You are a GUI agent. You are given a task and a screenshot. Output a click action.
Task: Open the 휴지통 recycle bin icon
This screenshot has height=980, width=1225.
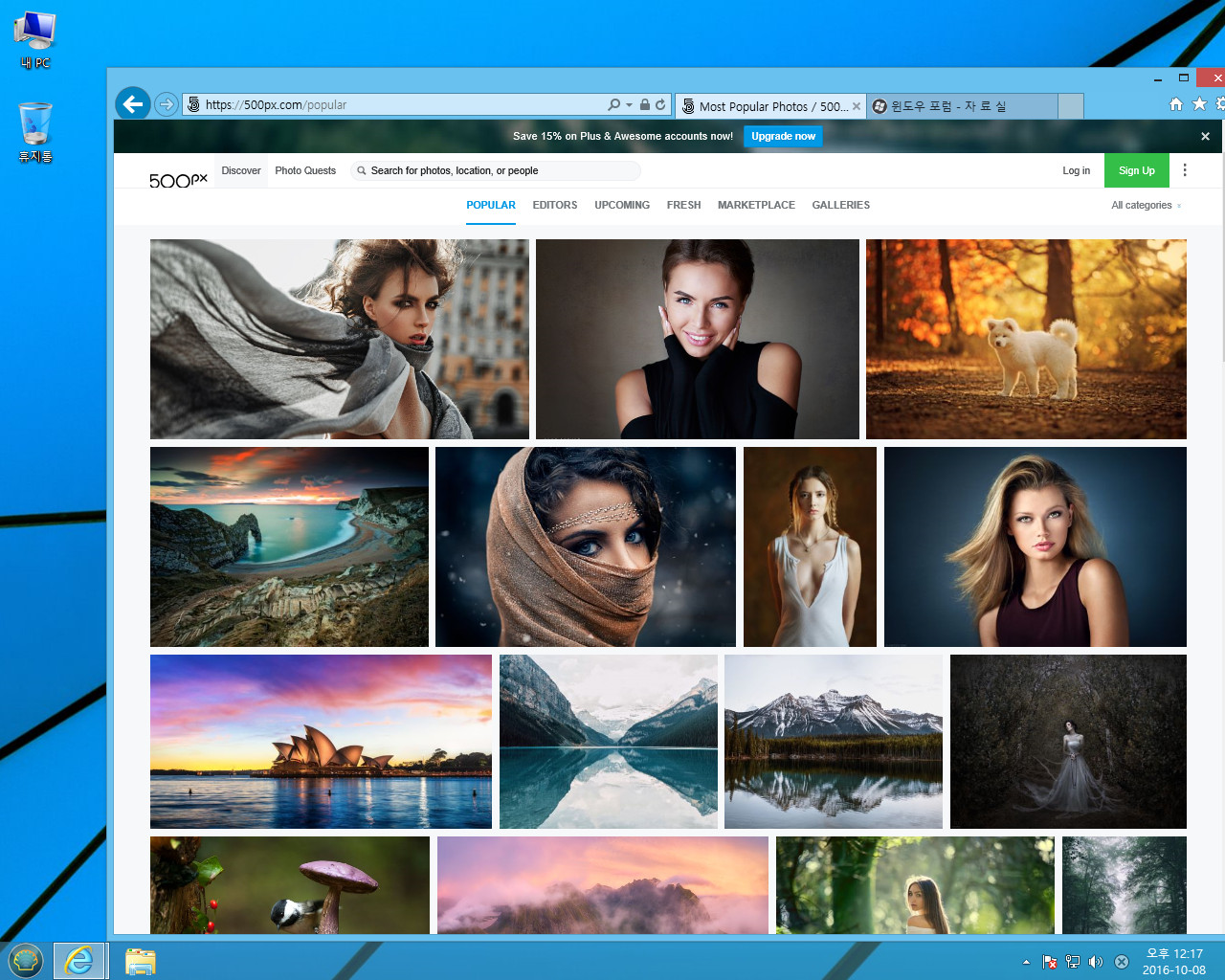coord(35,132)
